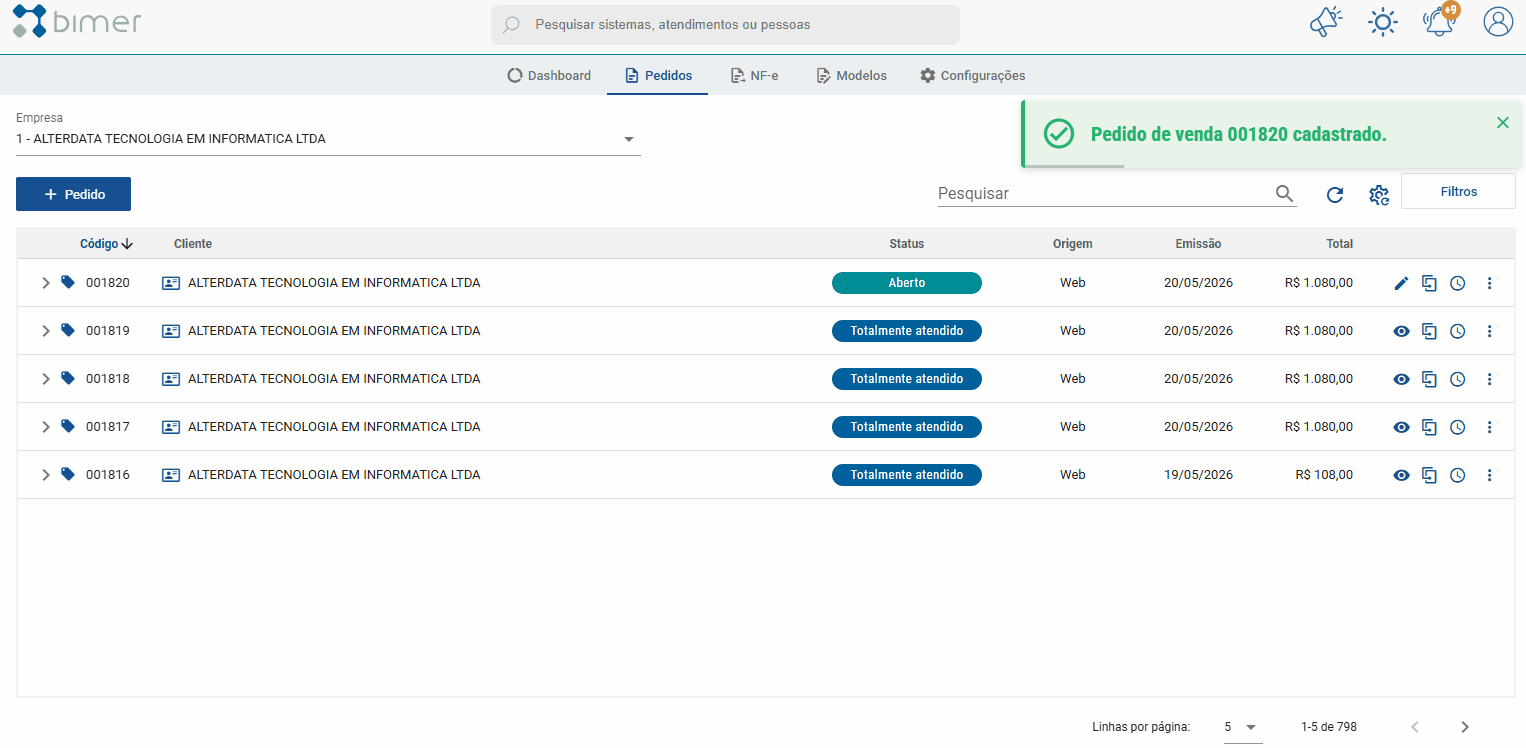Open more options for order 001819
The height and width of the screenshot is (748, 1526).
pyautogui.click(x=1489, y=332)
